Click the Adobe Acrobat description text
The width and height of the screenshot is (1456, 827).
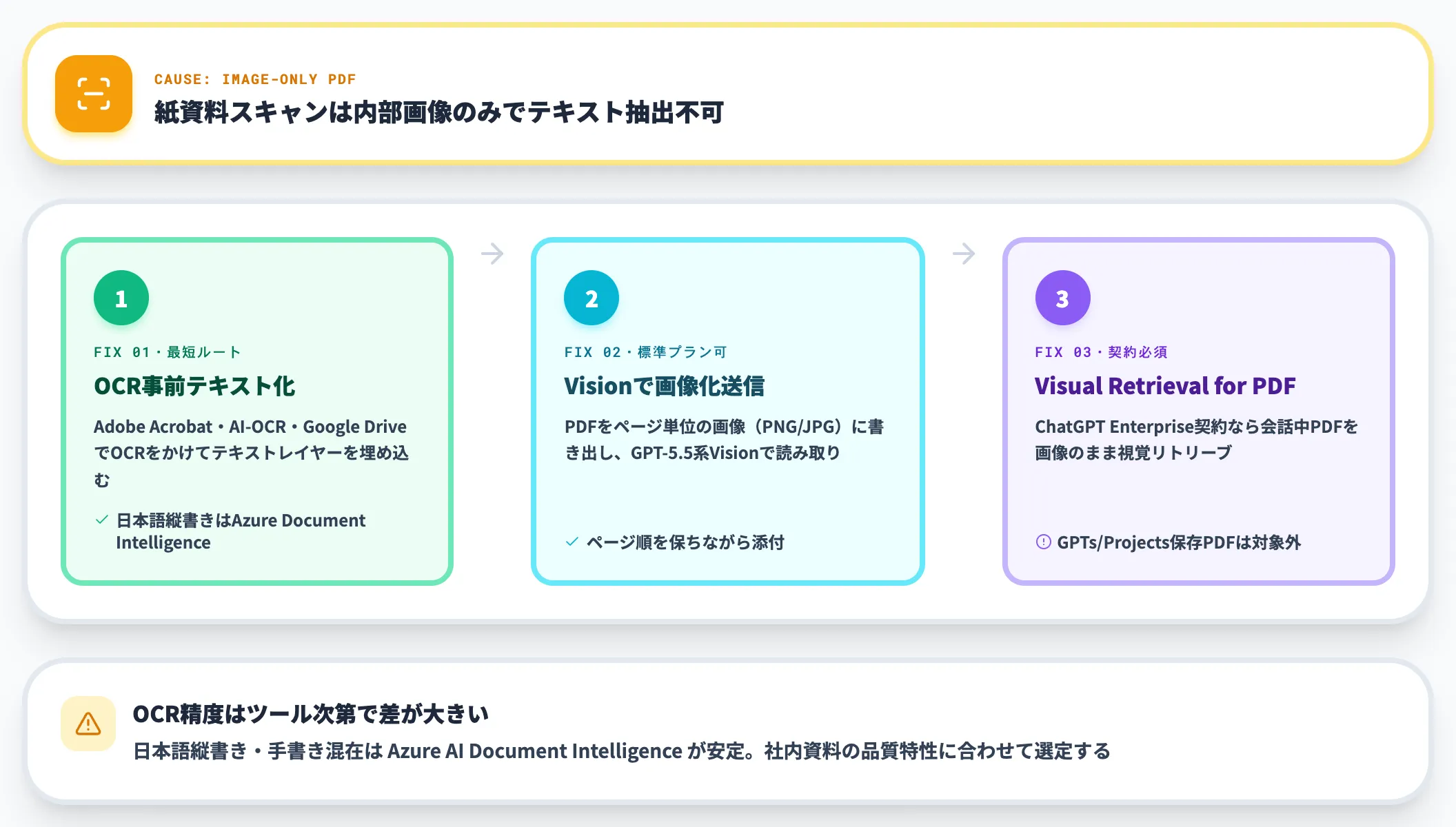(252, 453)
